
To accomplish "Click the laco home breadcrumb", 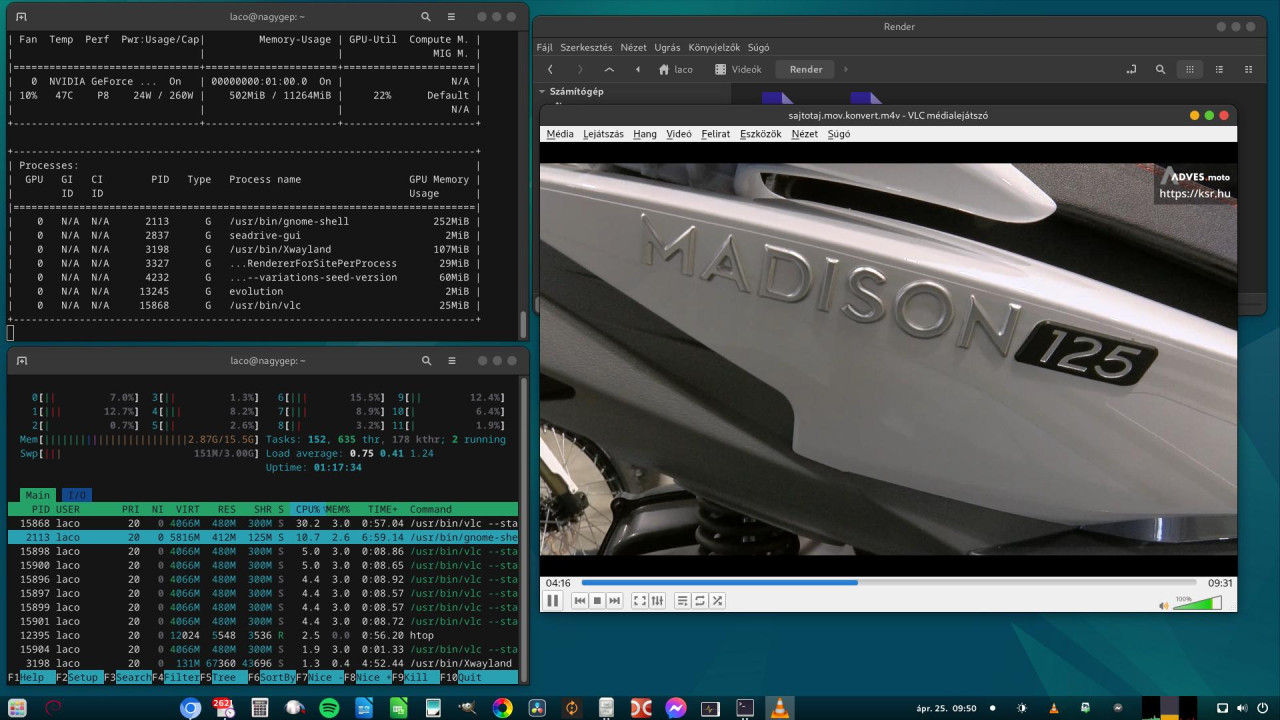I will [x=676, y=70].
